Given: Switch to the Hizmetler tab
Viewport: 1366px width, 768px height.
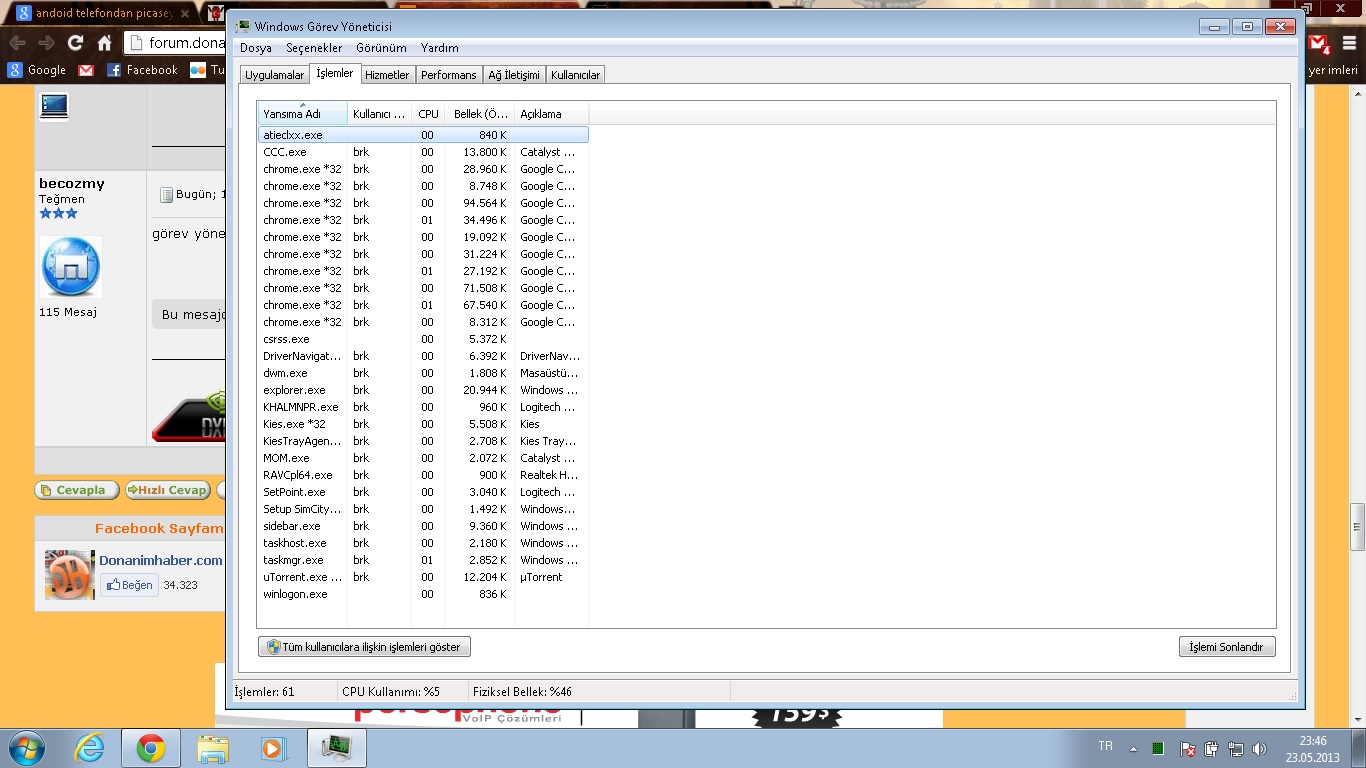Looking at the screenshot, I should (x=387, y=75).
